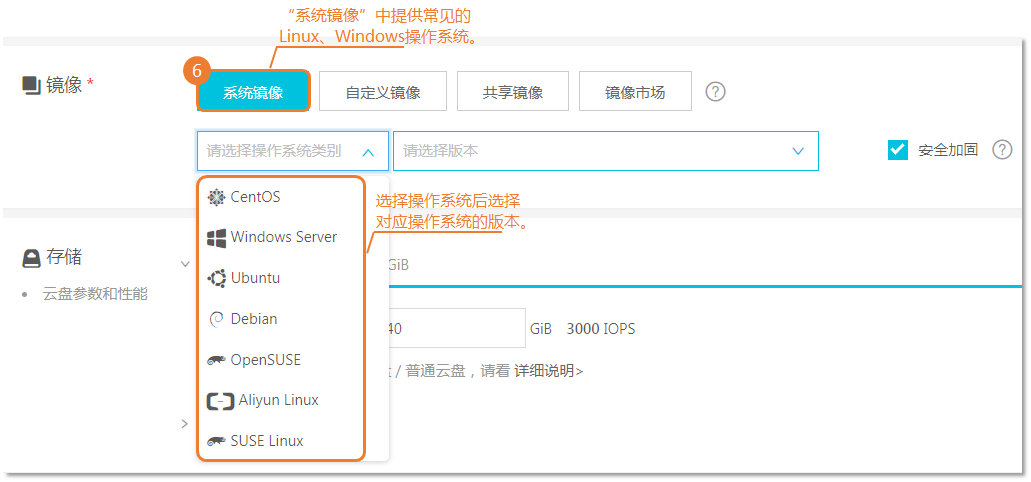Click the SUSE Linux chameleon icon

click(216, 441)
